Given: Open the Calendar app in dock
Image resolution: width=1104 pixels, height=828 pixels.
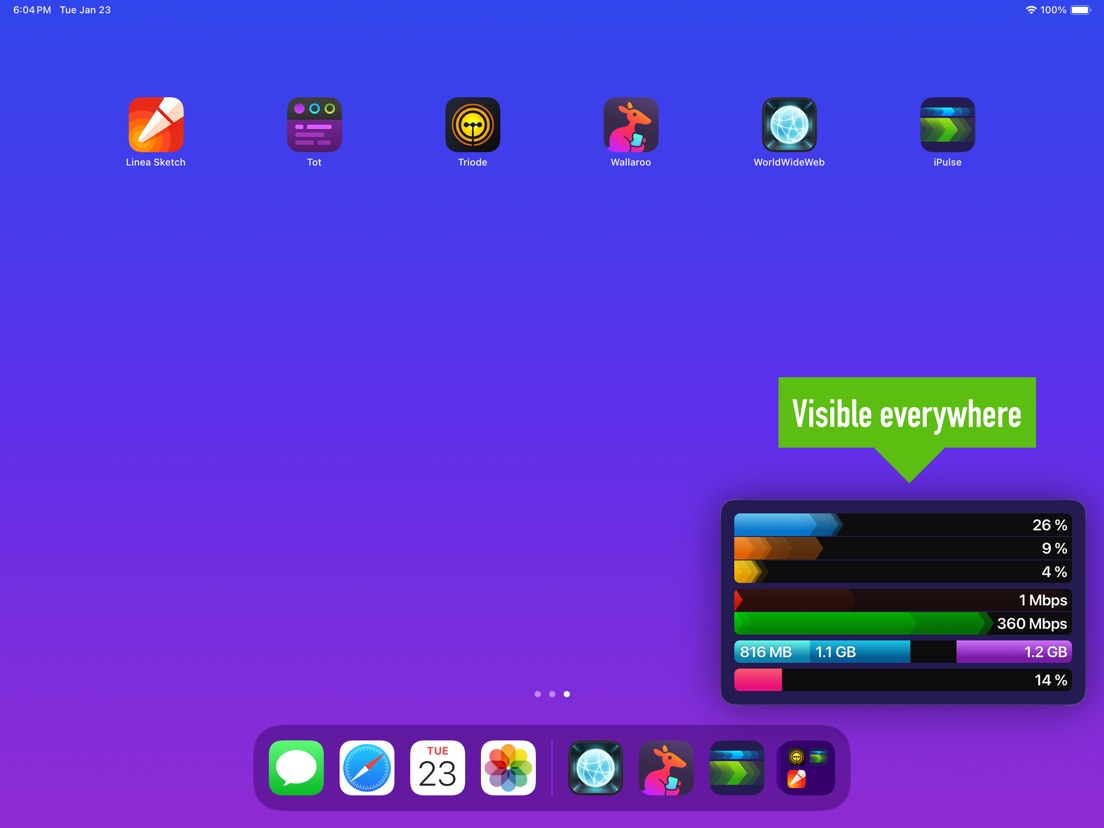Looking at the screenshot, I should (437, 768).
